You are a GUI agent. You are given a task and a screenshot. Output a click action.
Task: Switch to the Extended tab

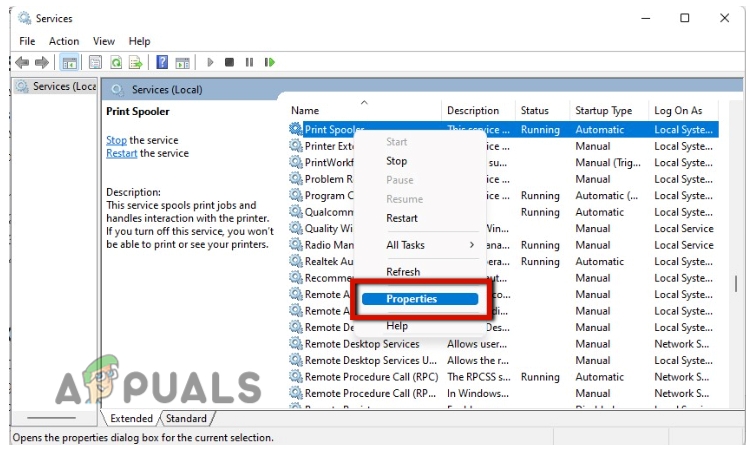[131, 418]
